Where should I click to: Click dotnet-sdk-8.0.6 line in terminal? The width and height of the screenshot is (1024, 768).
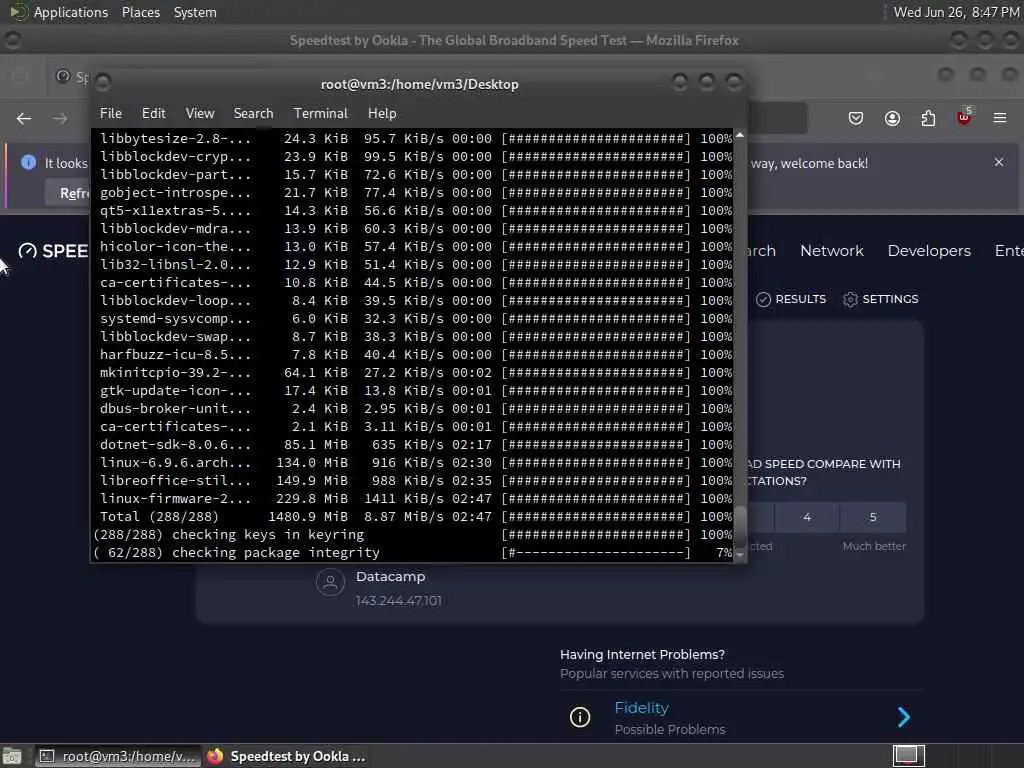tap(416, 445)
